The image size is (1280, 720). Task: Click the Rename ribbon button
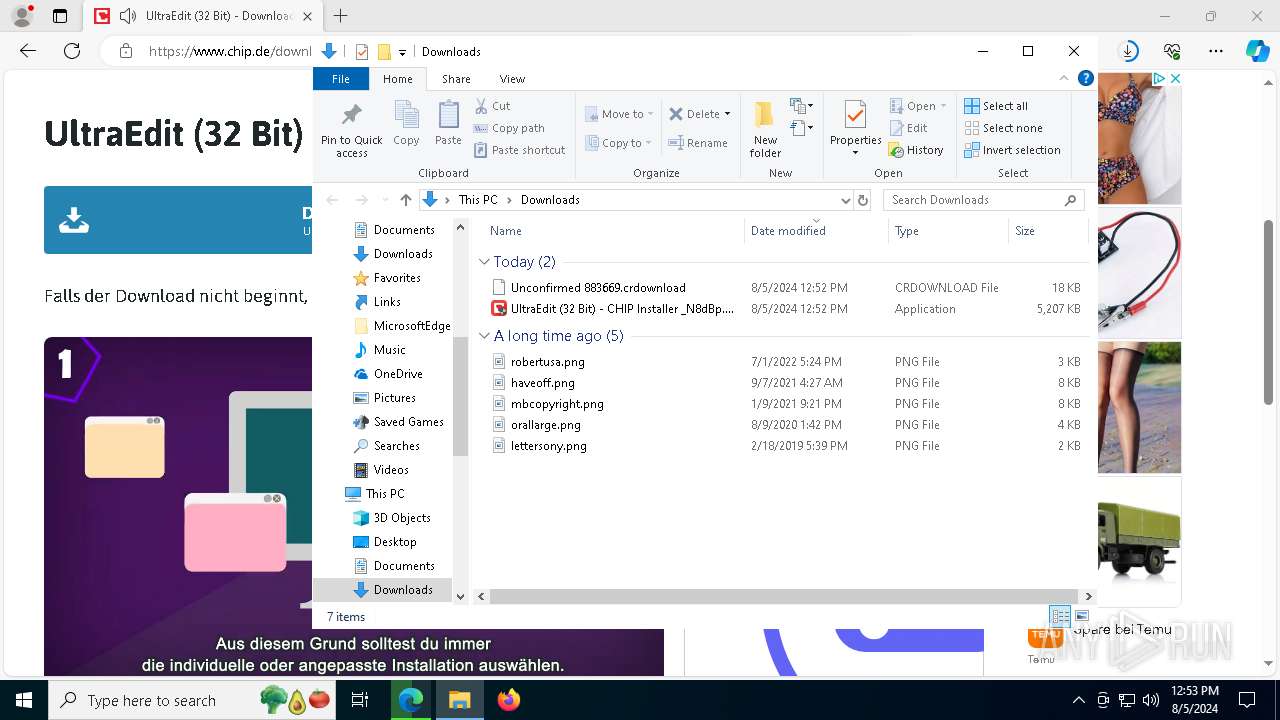[x=697, y=143]
